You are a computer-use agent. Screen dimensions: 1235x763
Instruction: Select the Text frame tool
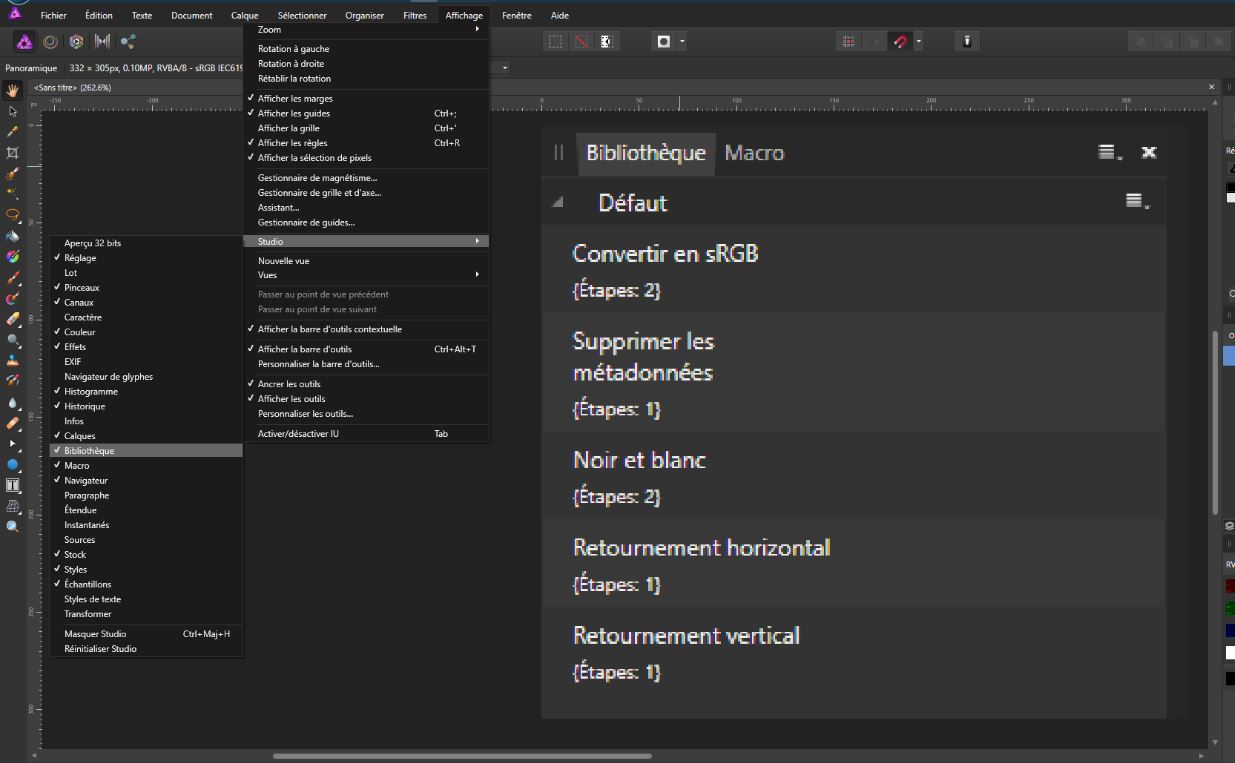pyautogui.click(x=13, y=485)
